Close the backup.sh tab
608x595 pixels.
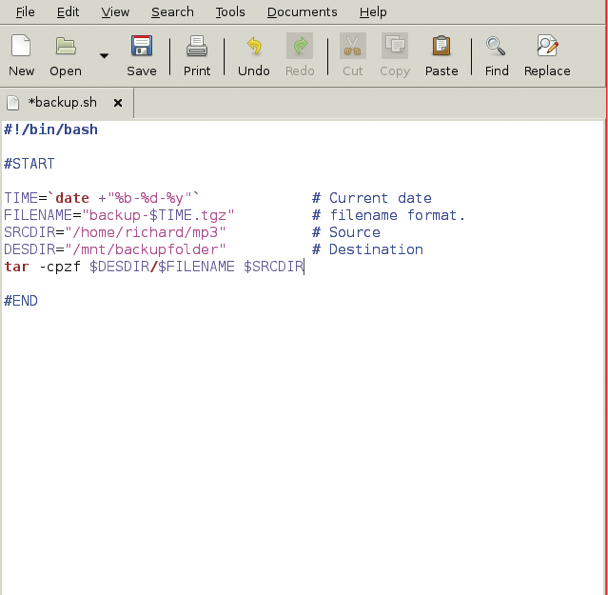[x=117, y=103]
